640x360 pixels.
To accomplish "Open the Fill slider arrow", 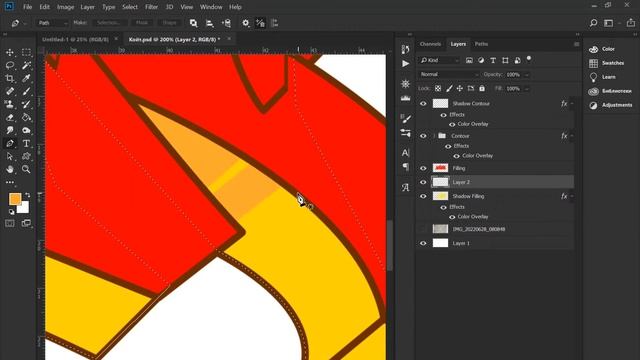I will (527, 89).
